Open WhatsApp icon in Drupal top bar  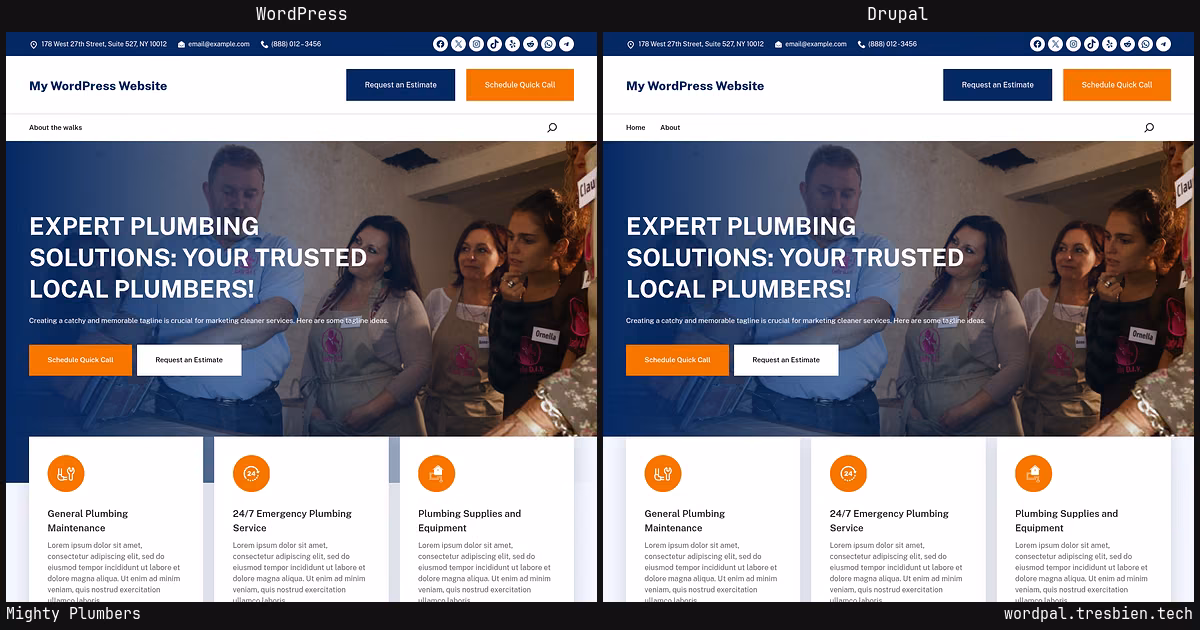click(1145, 44)
